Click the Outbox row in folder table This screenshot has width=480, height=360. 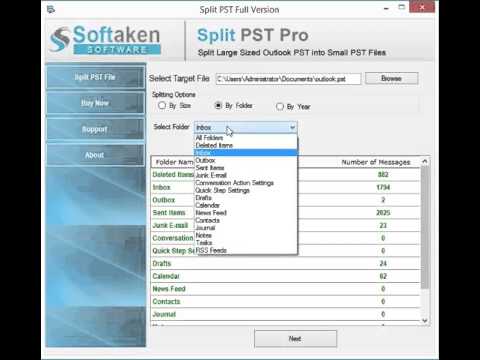286,200
